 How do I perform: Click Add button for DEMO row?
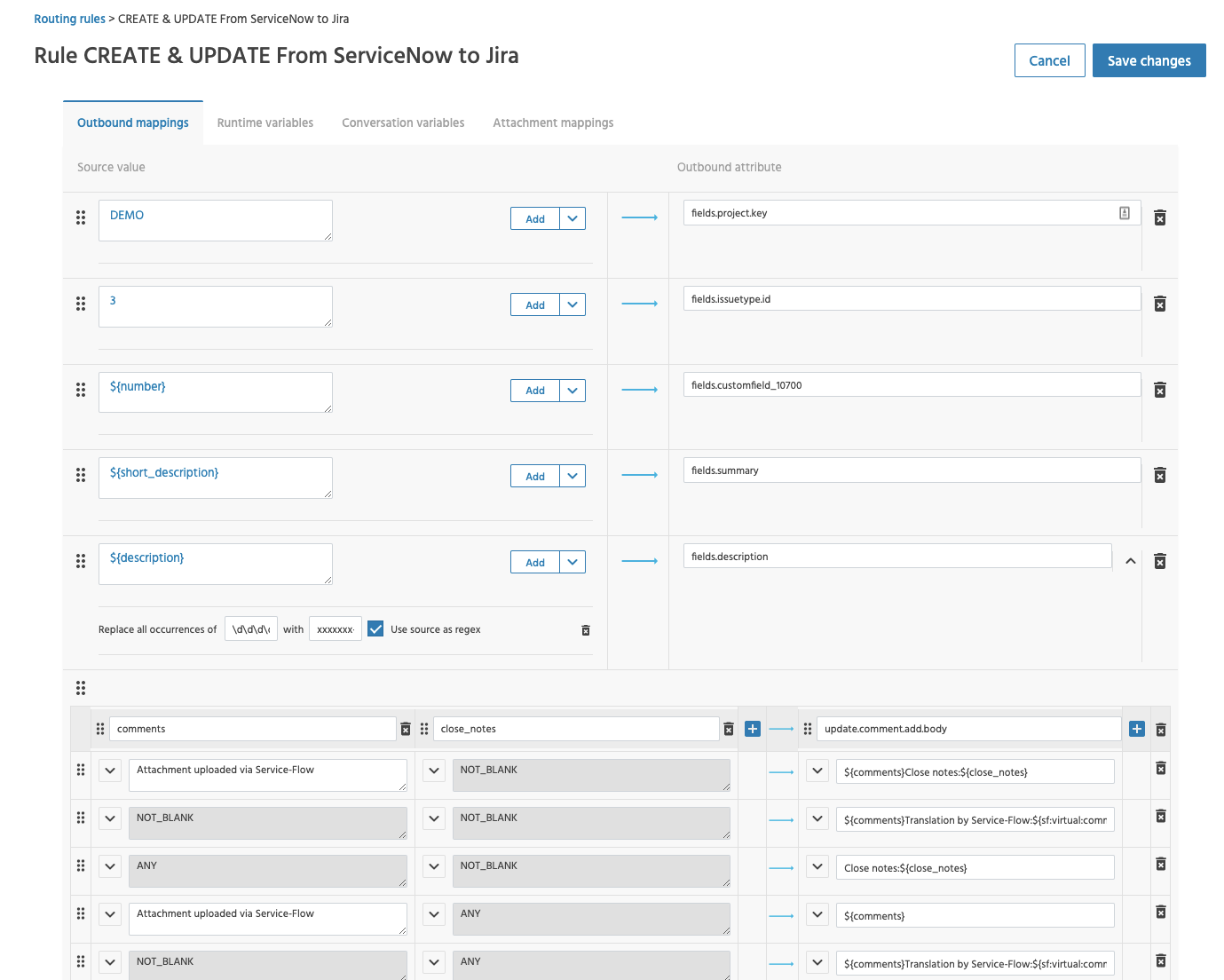pos(535,218)
